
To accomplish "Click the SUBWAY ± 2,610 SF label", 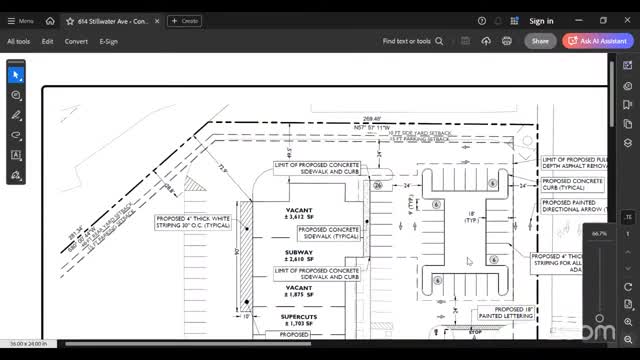I will pos(299,256).
